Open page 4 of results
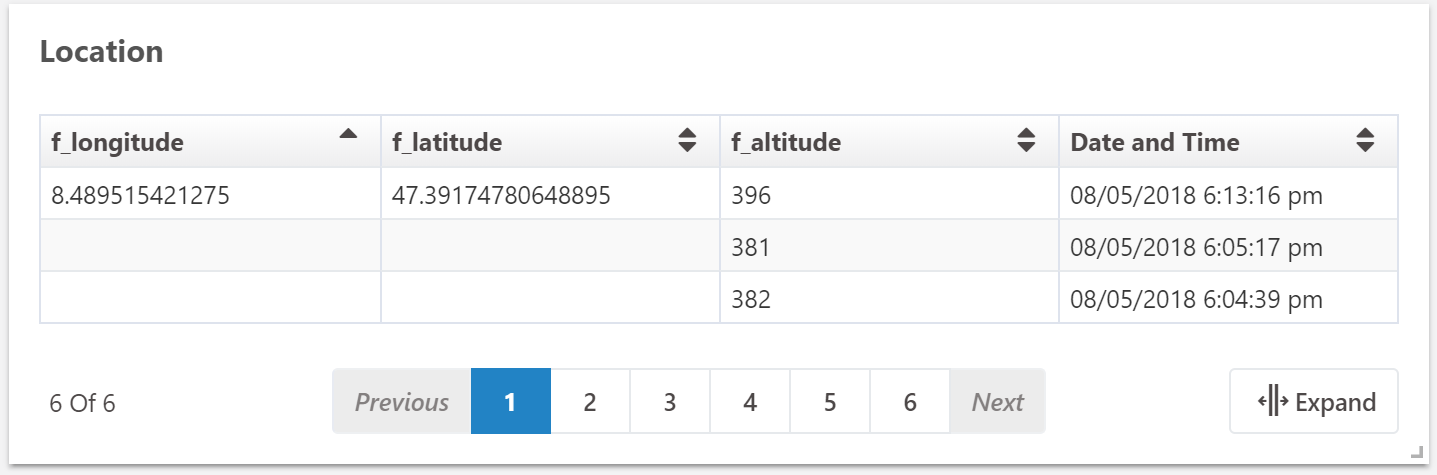 click(750, 402)
